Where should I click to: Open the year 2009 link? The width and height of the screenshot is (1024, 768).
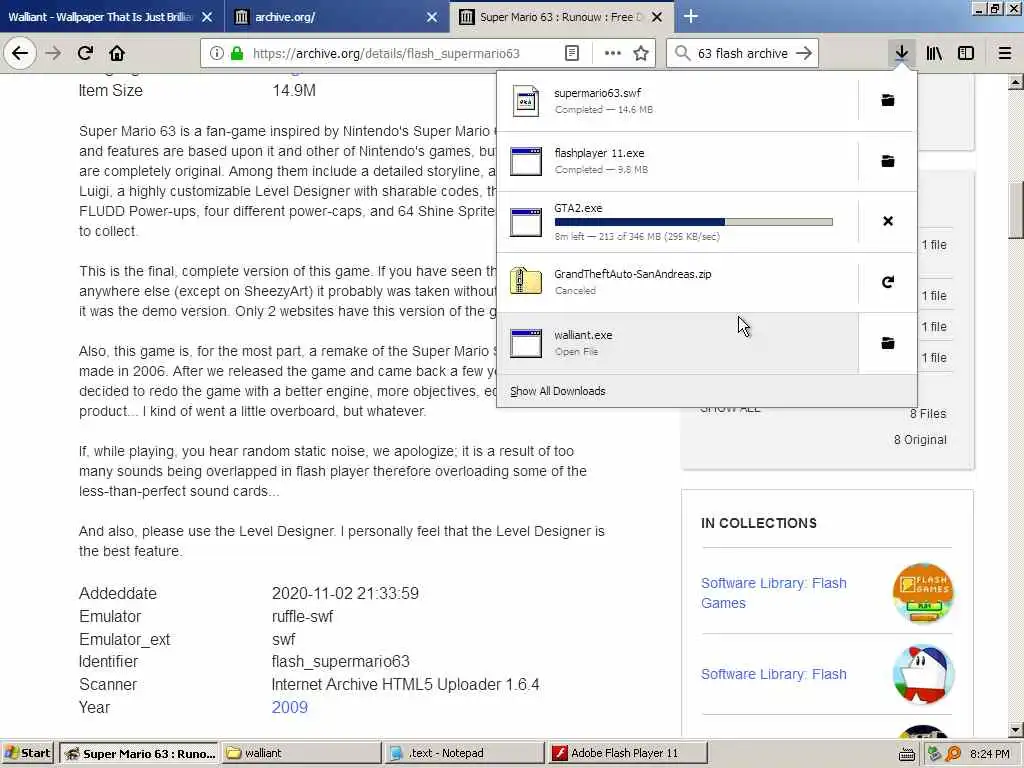coord(289,707)
